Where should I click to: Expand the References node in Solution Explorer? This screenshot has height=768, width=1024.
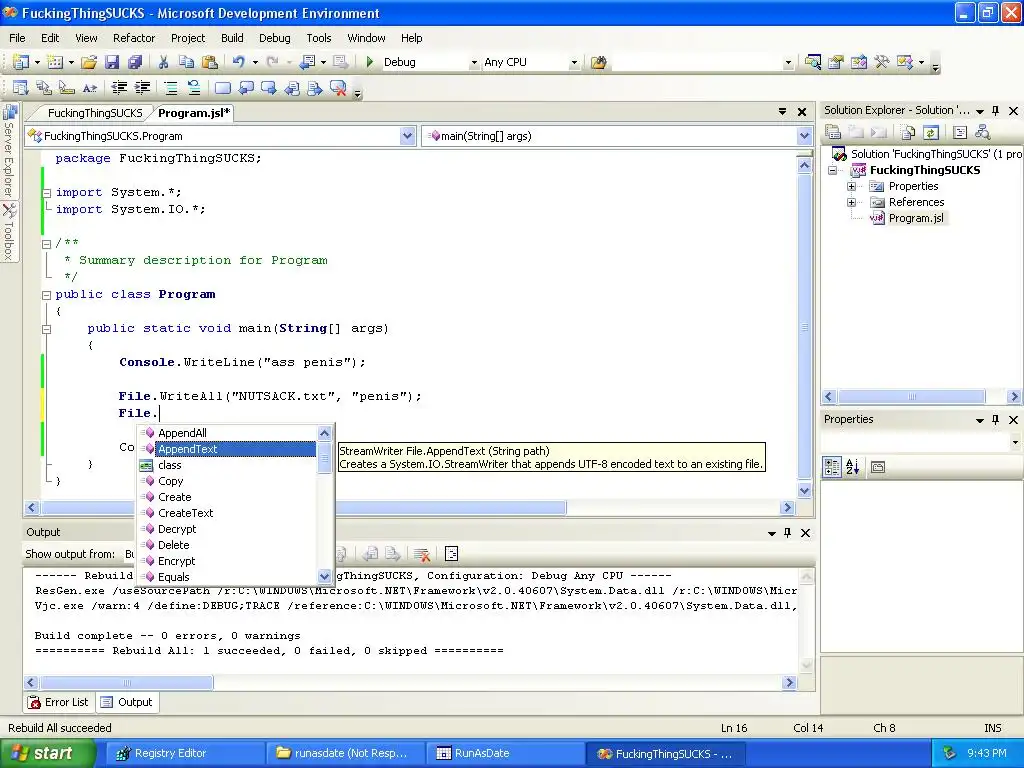point(852,202)
